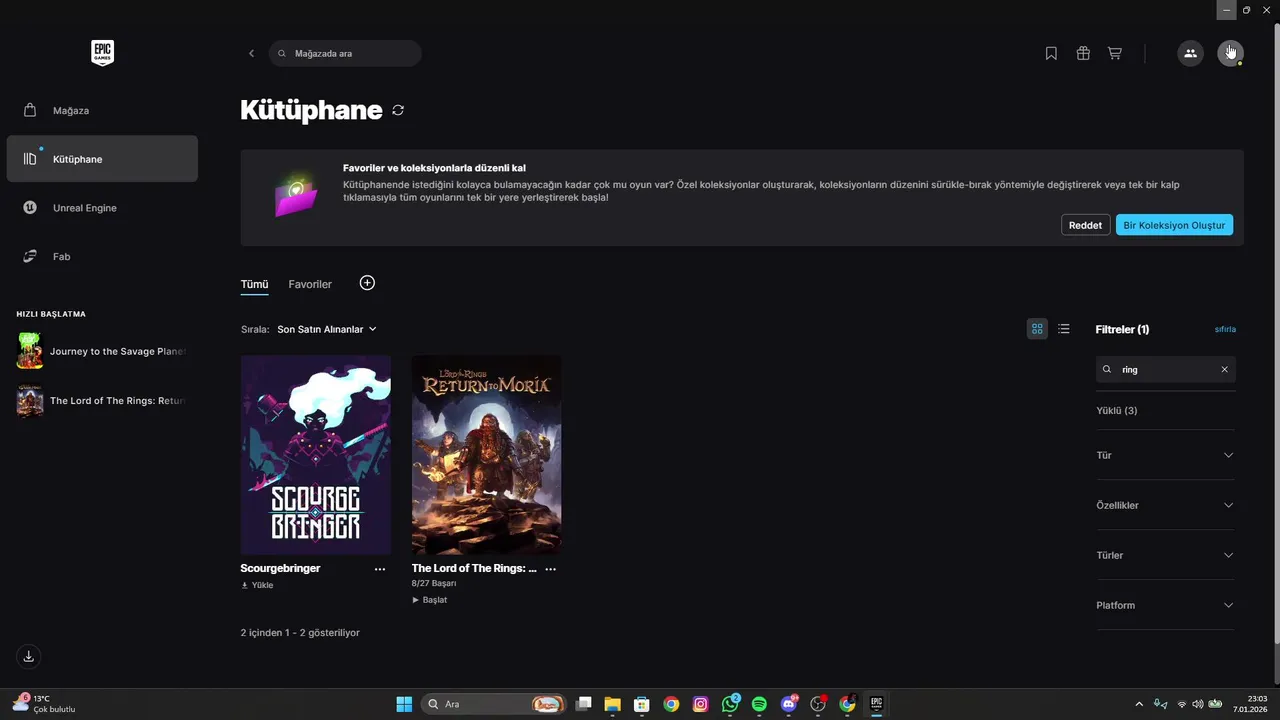Screen dimensions: 1280x720
Task: Open the weather widget showing 13°C
Action: point(44,704)
